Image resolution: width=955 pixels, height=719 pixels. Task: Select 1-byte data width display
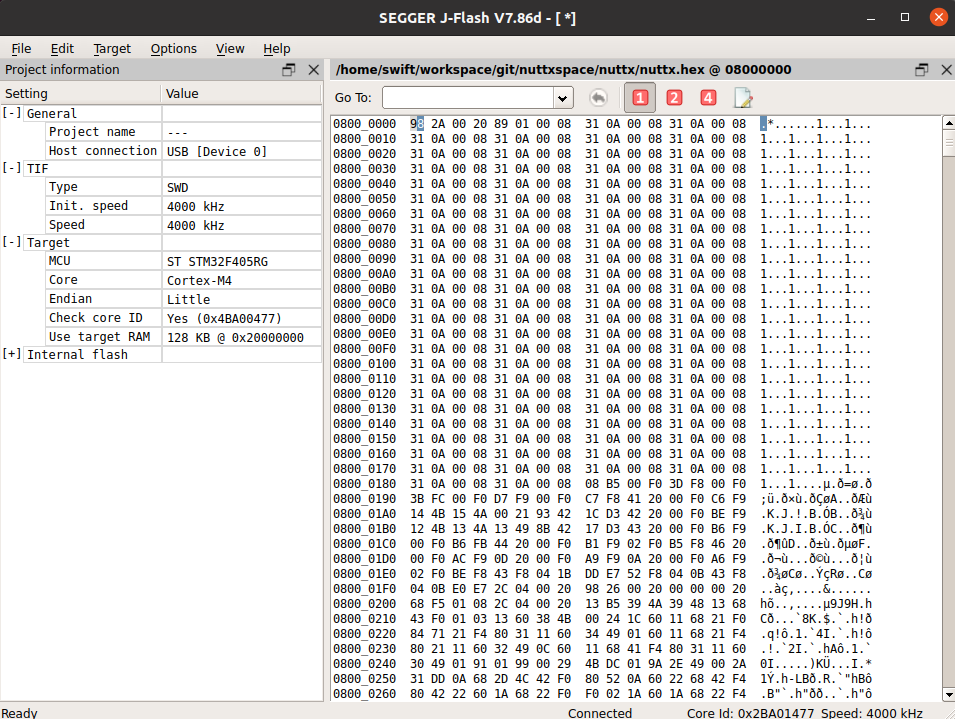click(x=640, y=97)
